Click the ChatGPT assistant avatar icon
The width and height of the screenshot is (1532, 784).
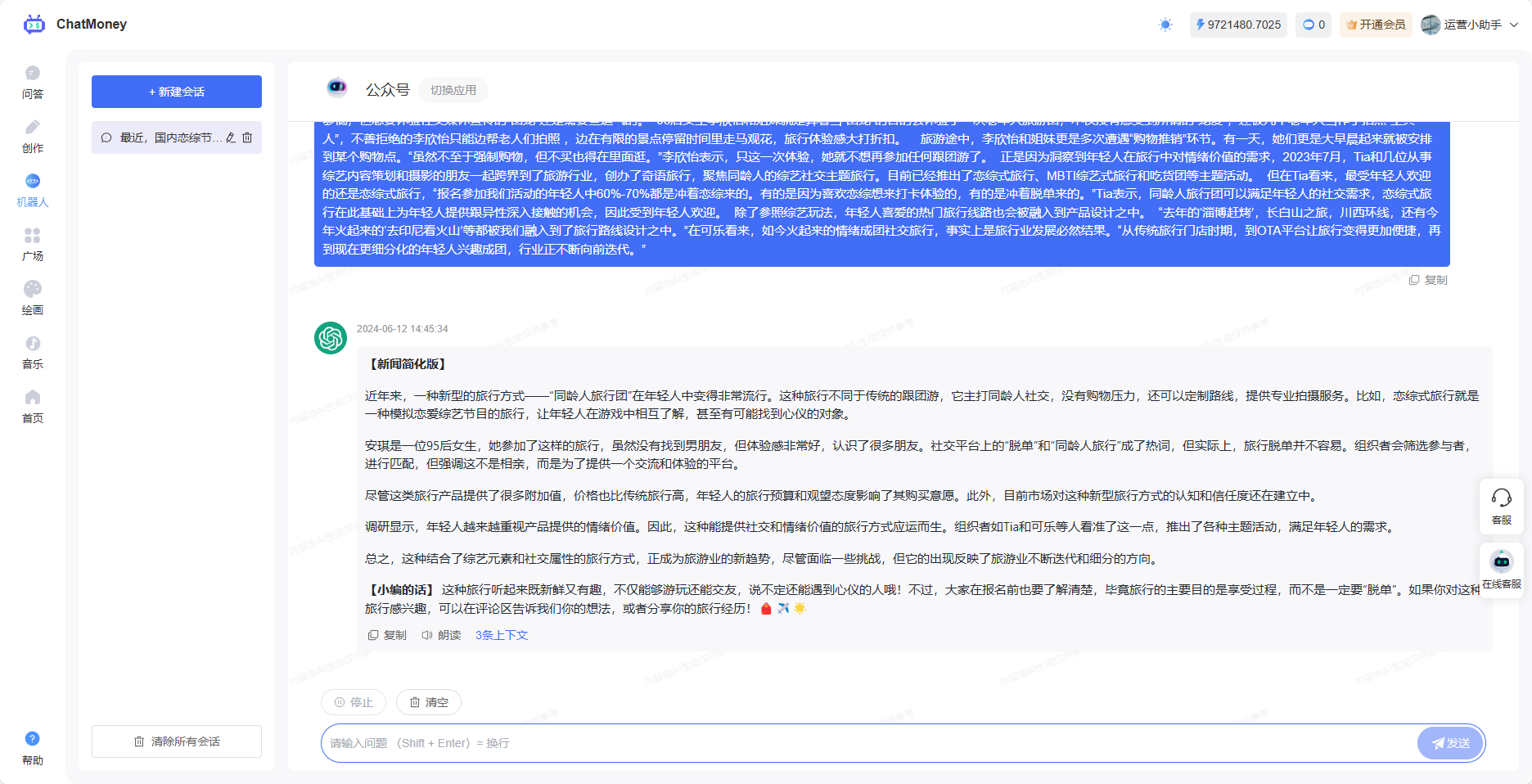(x=331, y=338)
